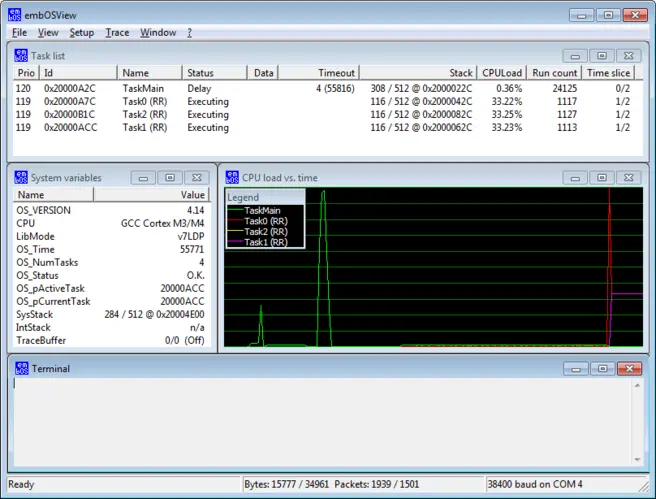Maximize the Task list window

point(601,56)
